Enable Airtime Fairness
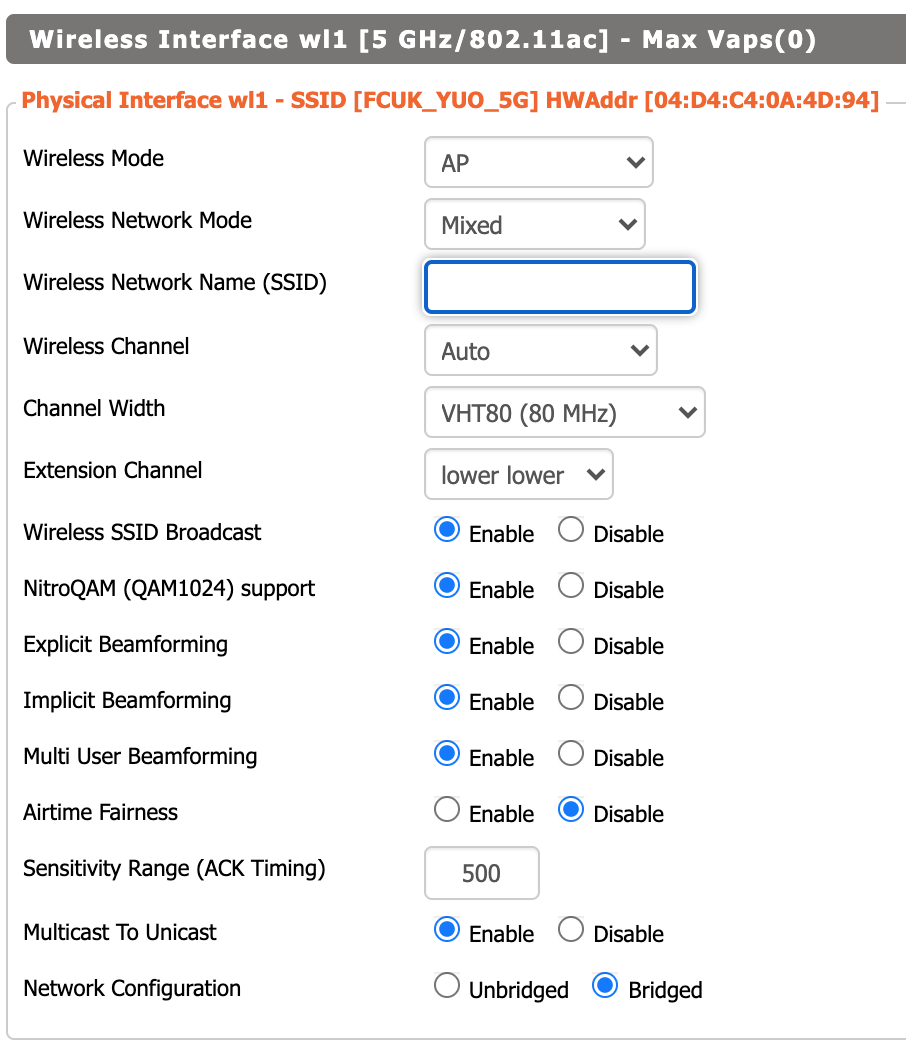The width and height of the screenshot is (906, 1052). coord(447,811)
